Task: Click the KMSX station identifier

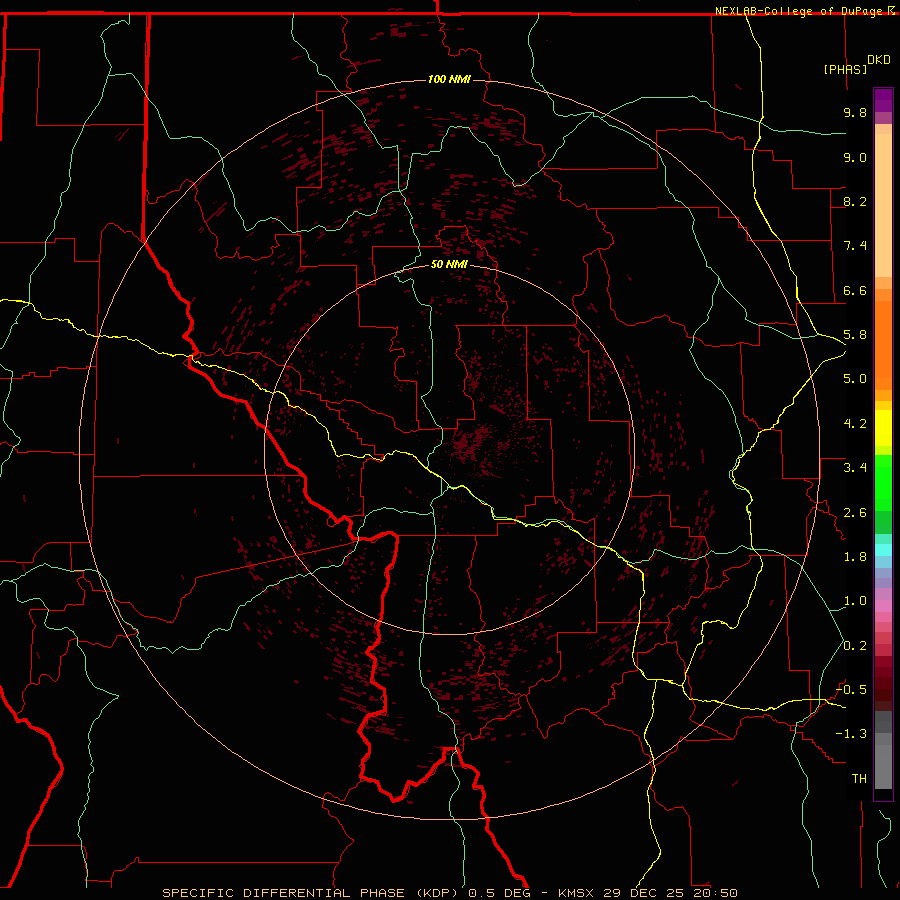Action: coord(575,893)
